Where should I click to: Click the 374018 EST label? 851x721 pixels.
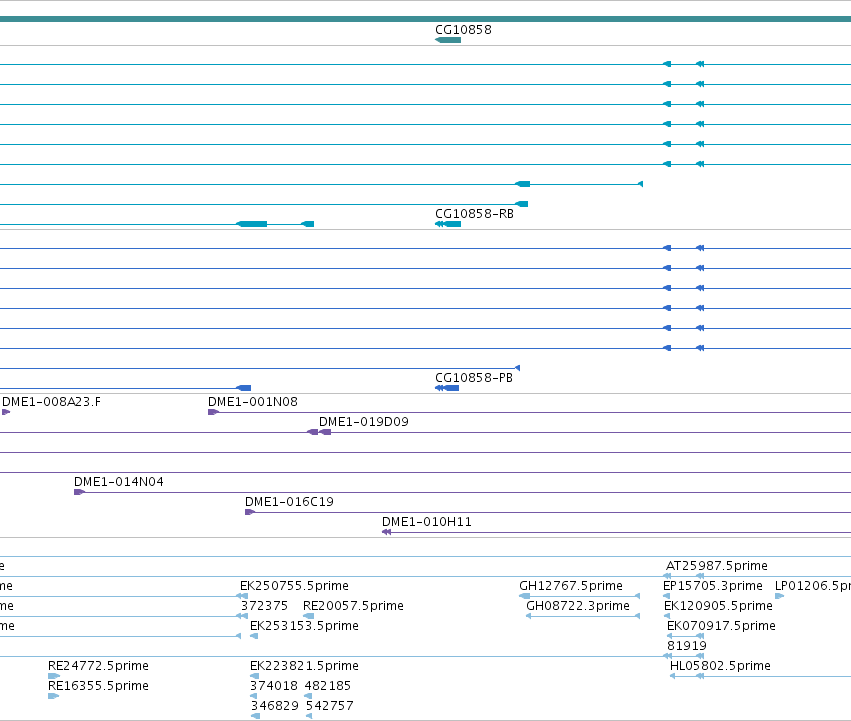[274, 687]
